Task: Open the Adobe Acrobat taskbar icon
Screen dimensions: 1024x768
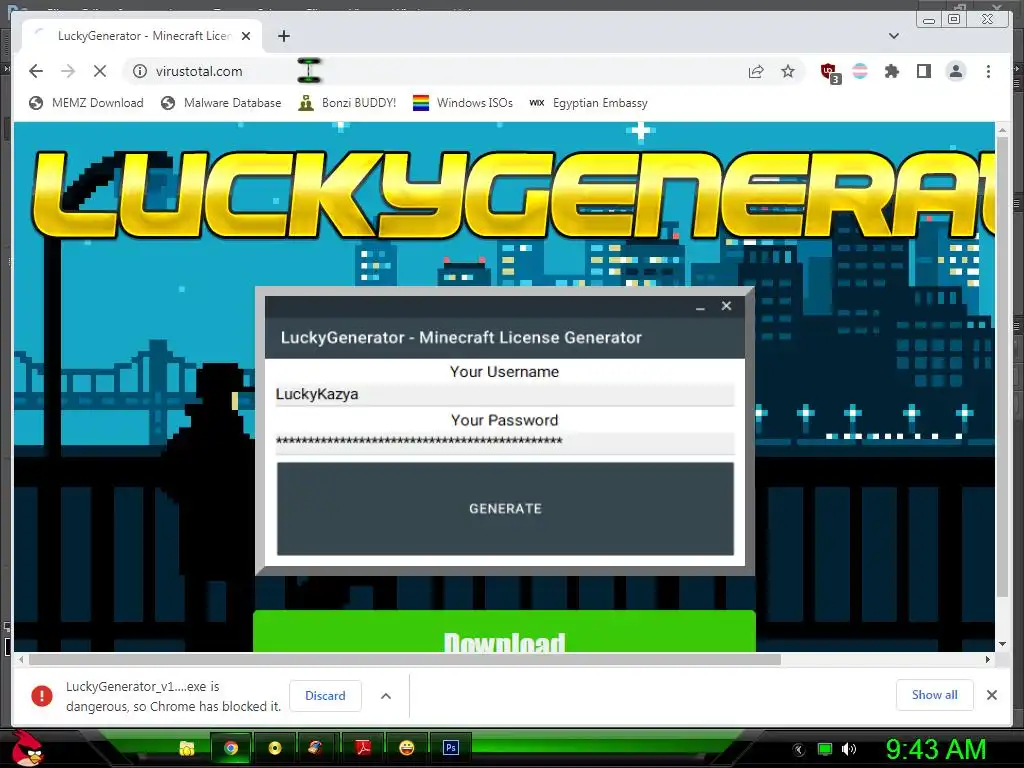Action: pos(363,748)
